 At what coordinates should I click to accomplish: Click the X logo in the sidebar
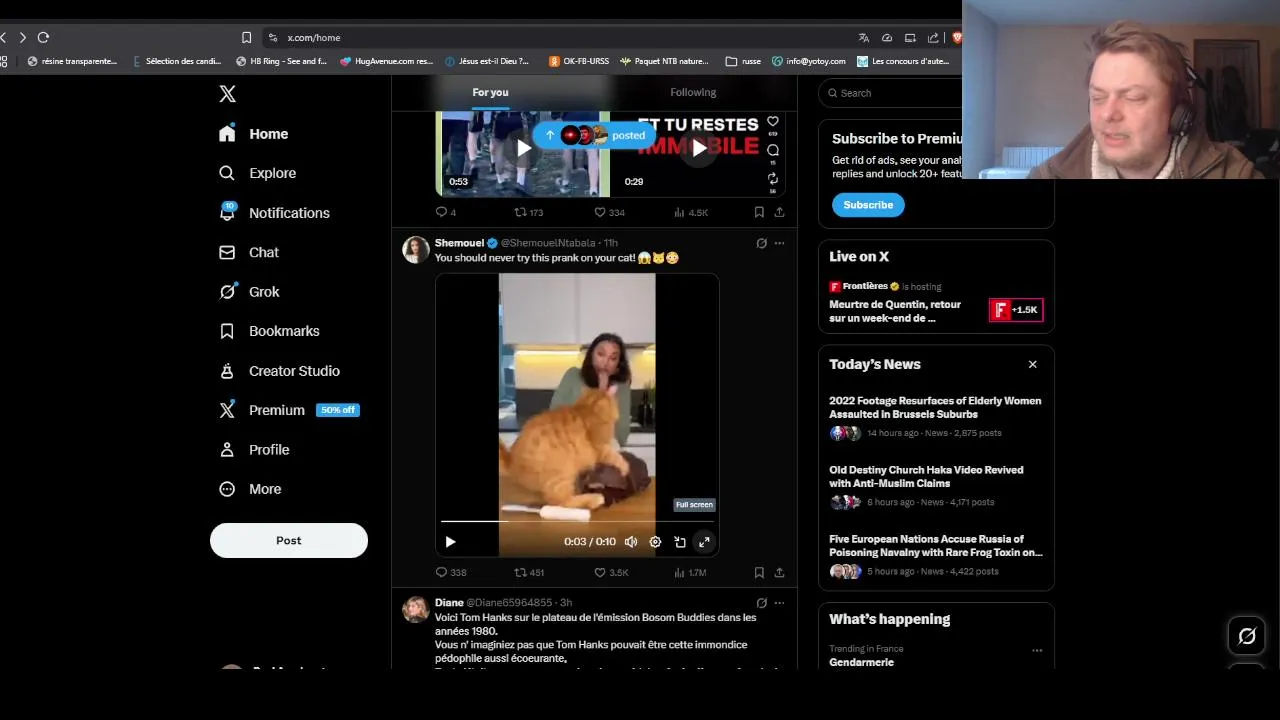point(228,94)
